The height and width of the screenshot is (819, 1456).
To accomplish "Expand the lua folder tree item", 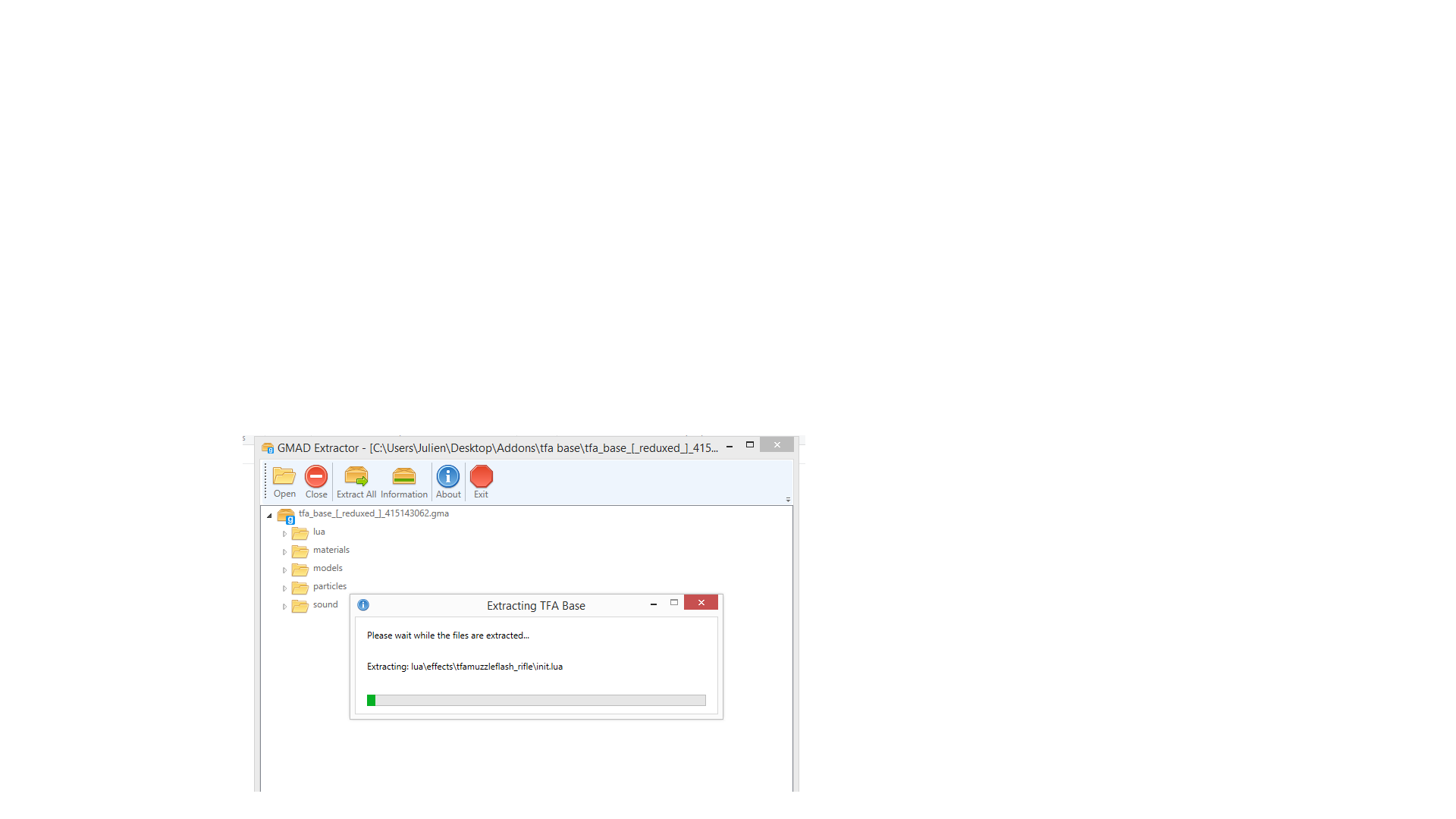I will click(x=284, y=532).
